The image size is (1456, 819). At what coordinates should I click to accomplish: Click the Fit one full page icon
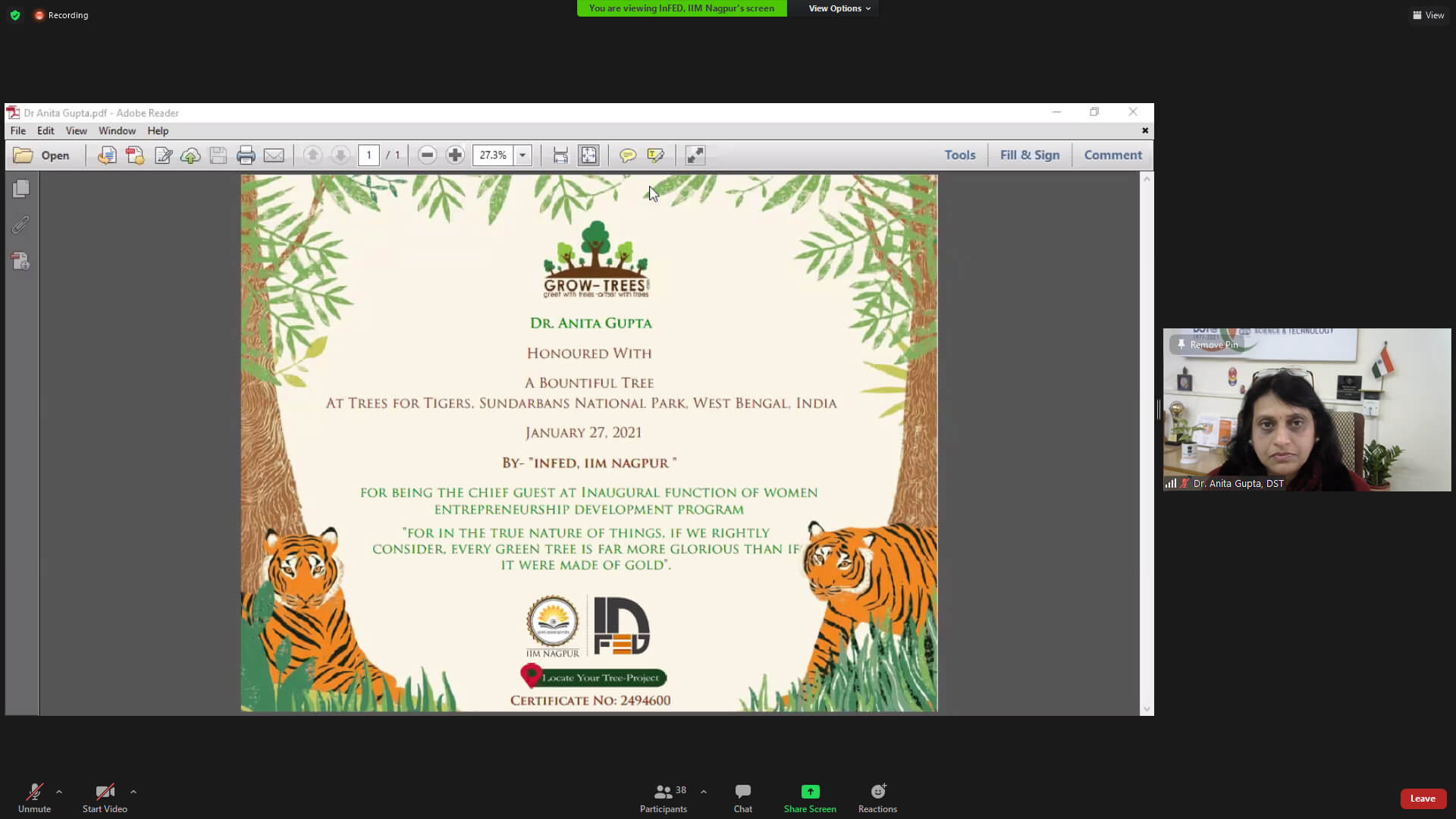[x=588, y=155]
